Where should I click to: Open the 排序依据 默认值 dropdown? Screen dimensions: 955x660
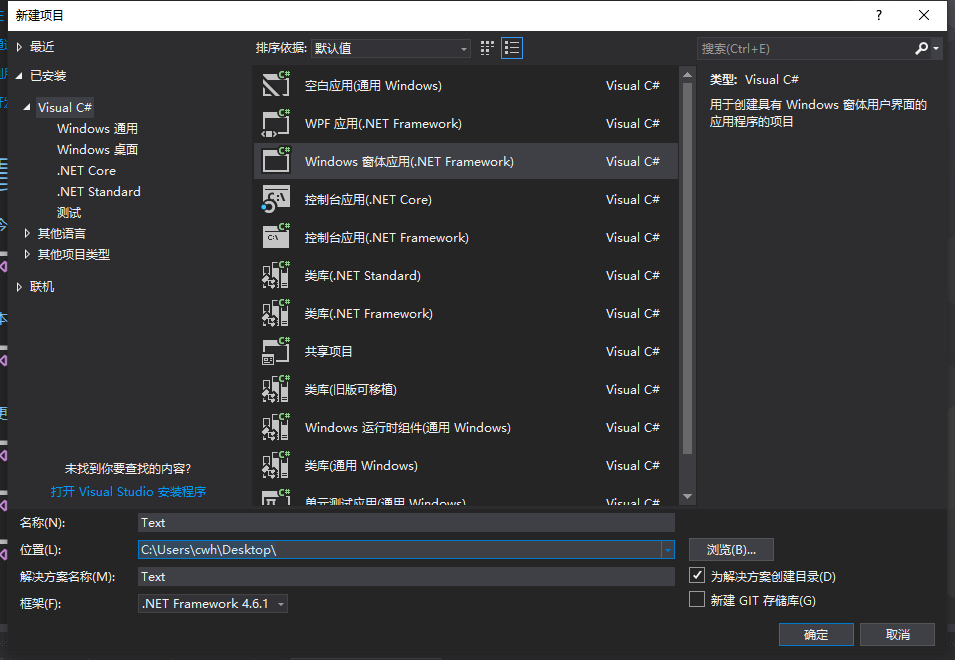tap(390, 48)
